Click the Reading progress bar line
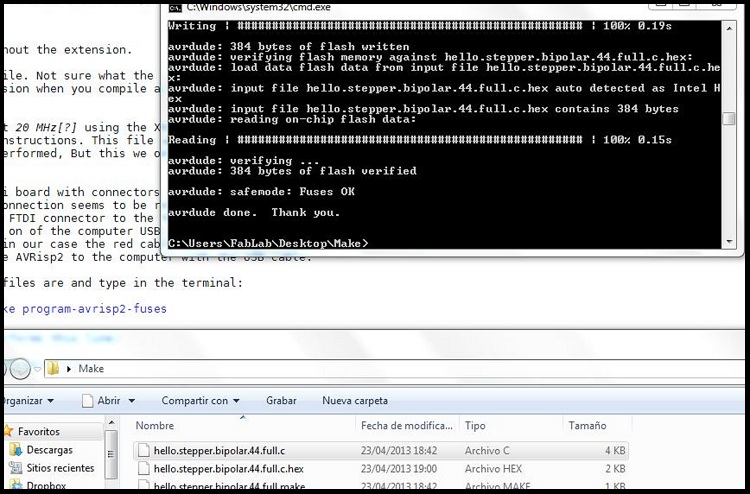This screenshot has height=494, width=750. [419, 140]
